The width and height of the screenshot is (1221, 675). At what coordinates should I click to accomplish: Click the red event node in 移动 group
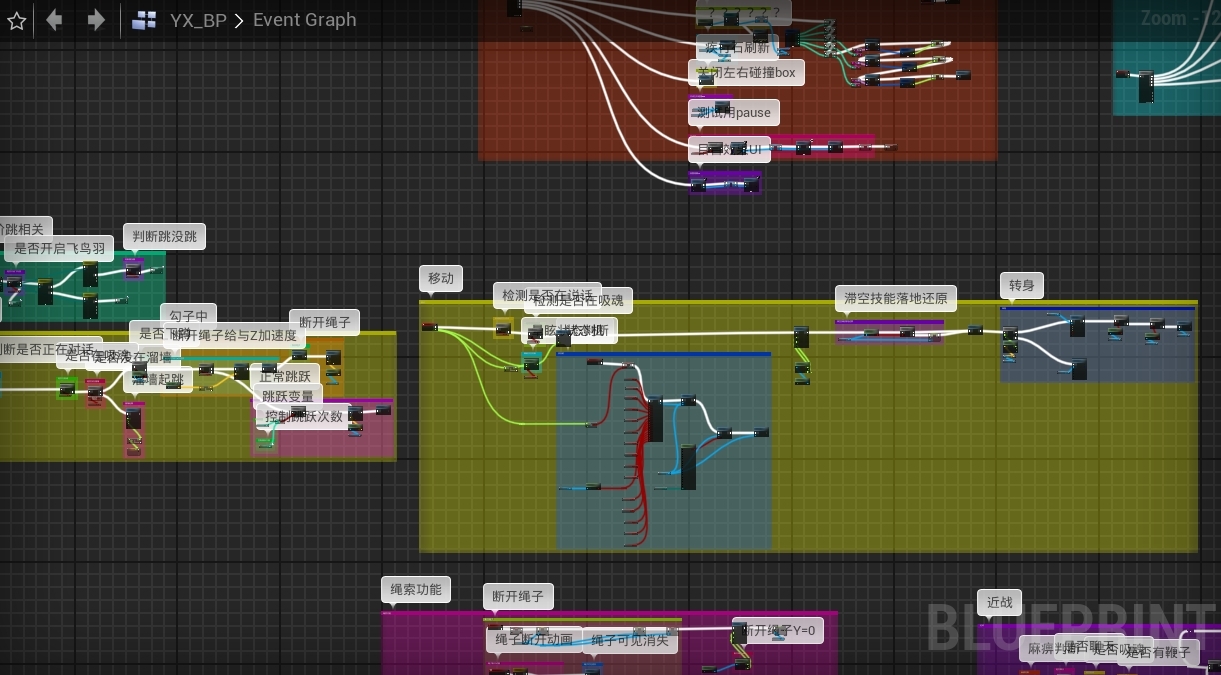pyautogui.click(x=429, y=327)
